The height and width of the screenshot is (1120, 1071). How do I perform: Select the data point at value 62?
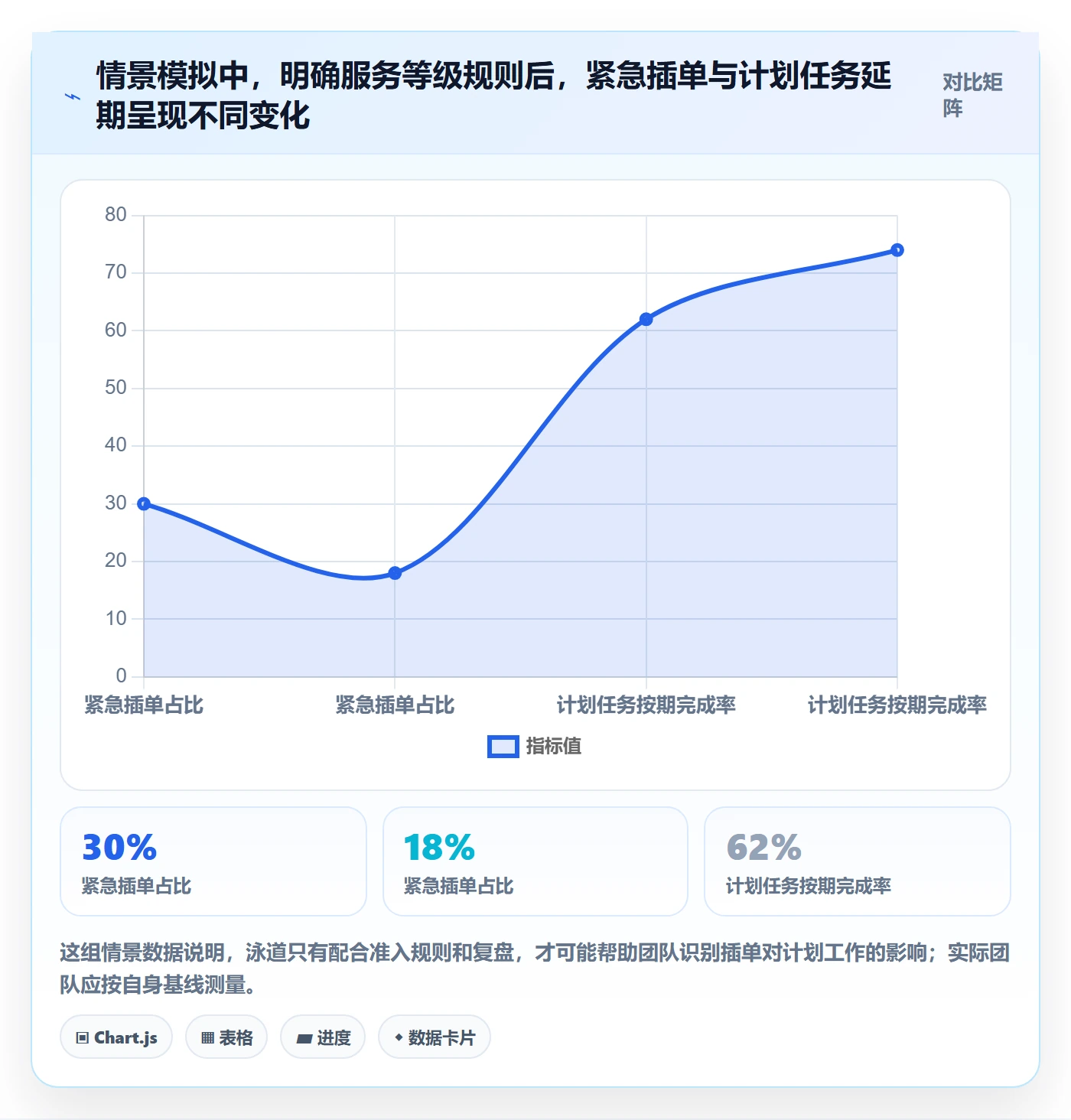(646, 319)
